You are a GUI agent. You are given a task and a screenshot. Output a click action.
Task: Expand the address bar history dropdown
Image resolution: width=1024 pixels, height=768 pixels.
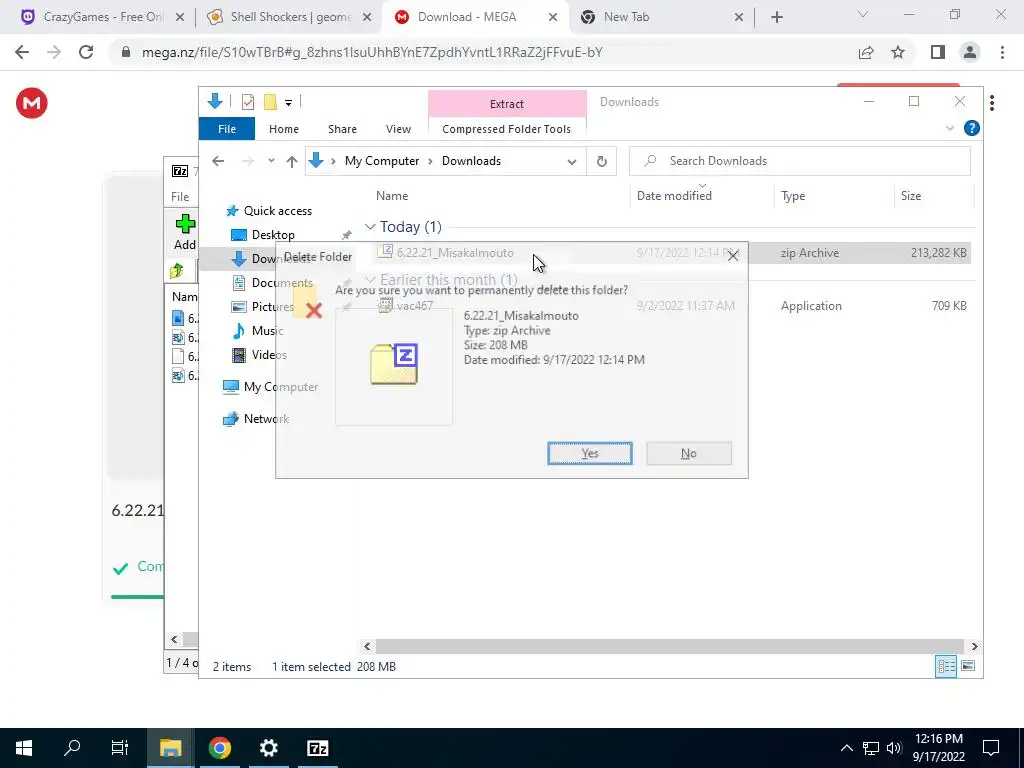click(x=571, y=161)
